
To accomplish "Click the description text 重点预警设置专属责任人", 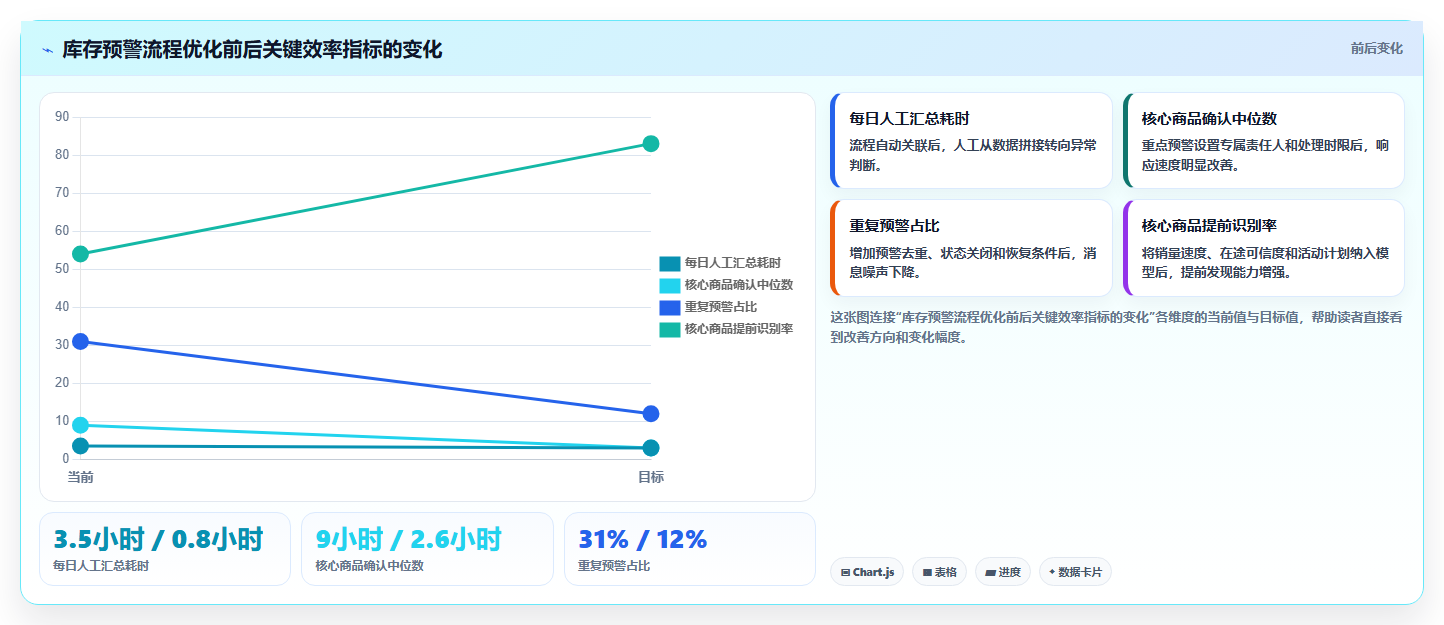I will click(x=1265, y=155).
